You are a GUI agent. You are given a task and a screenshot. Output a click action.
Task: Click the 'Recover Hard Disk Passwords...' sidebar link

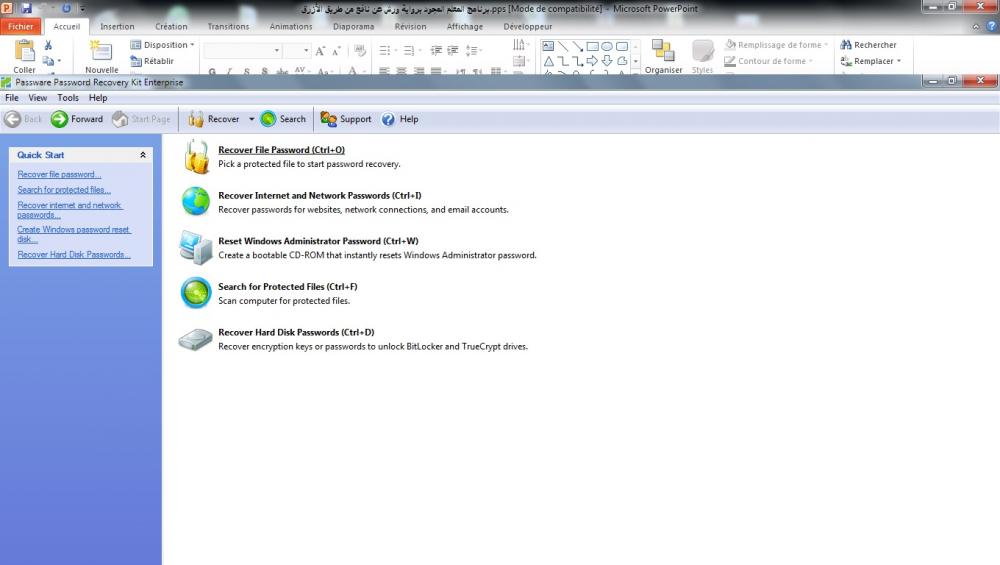coord(74,254)
